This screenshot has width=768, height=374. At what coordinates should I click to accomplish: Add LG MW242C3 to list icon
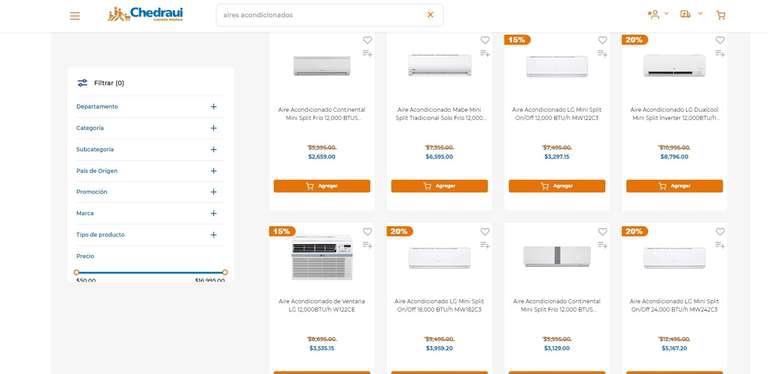tap(720, 245)
